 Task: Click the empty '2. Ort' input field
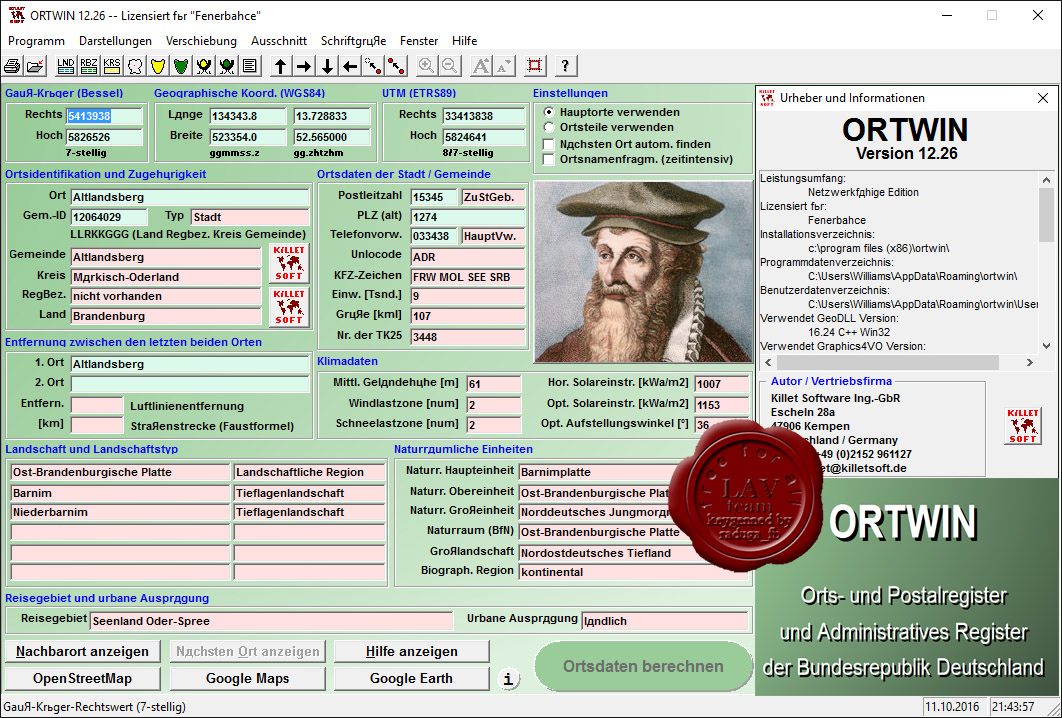point(190,383)
